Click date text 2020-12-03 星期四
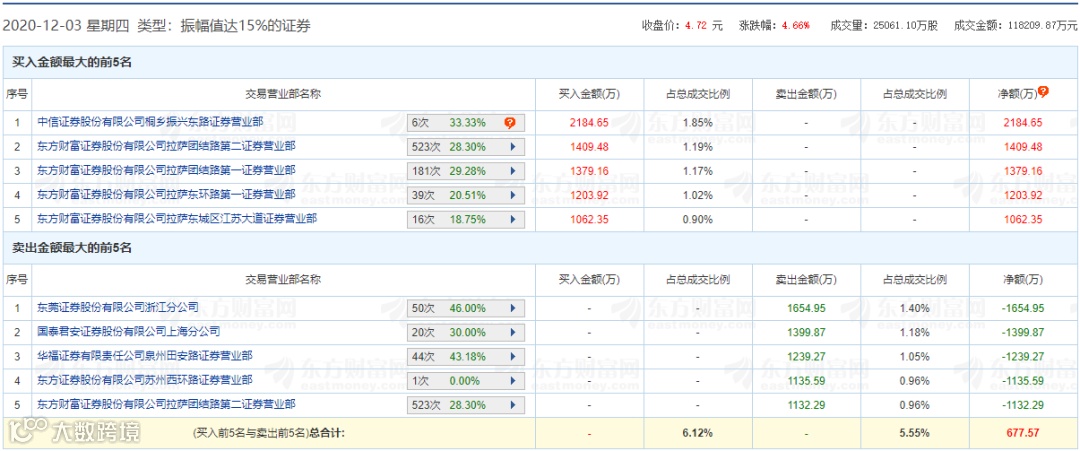The image size is (1080, 451). tap(68, 26)
